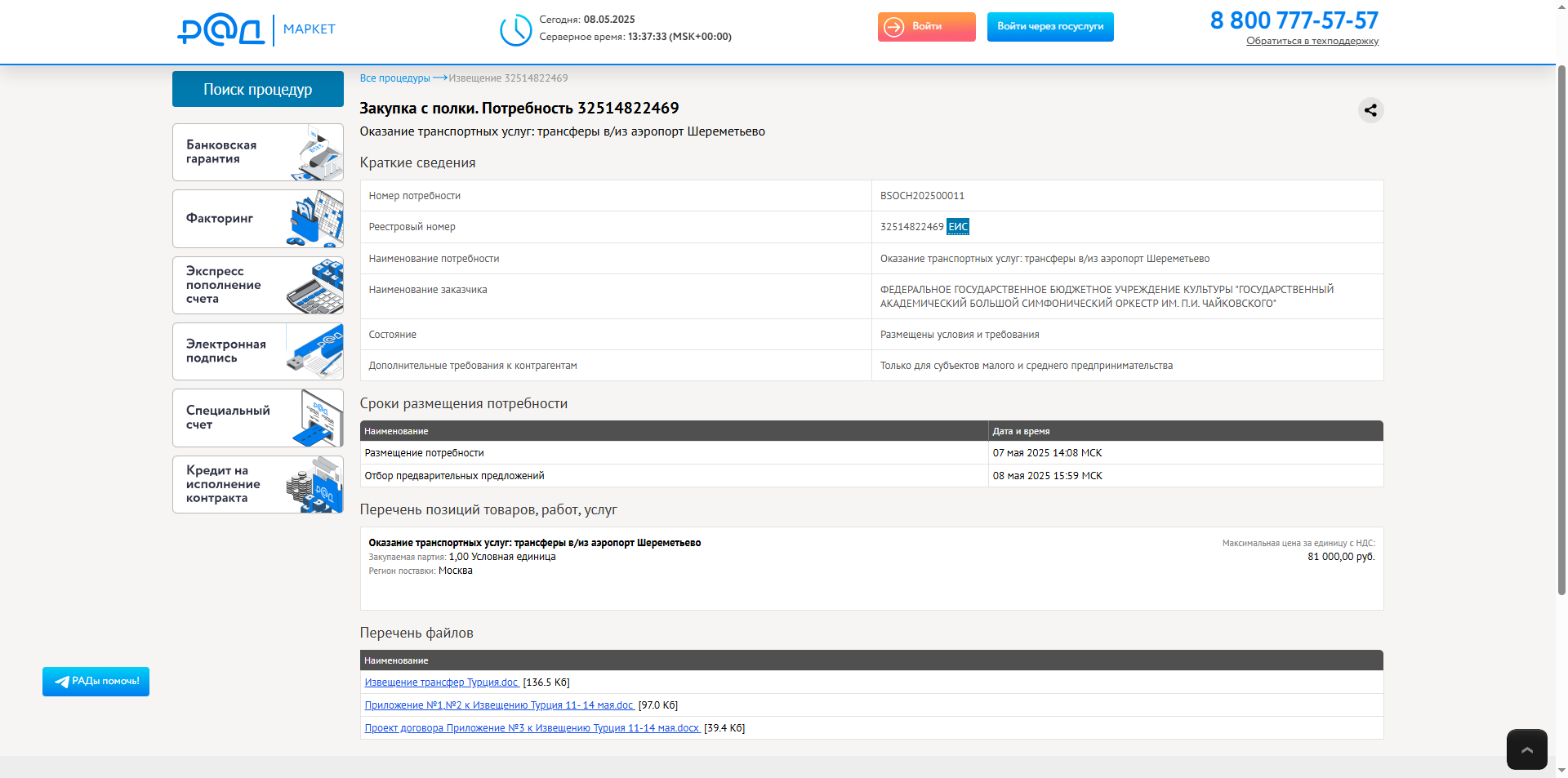Image resolution: width=1568 pixels, height=778 pixels.
Task: Click the back-to-top arrow button
Action: (x=1526, y=749)
